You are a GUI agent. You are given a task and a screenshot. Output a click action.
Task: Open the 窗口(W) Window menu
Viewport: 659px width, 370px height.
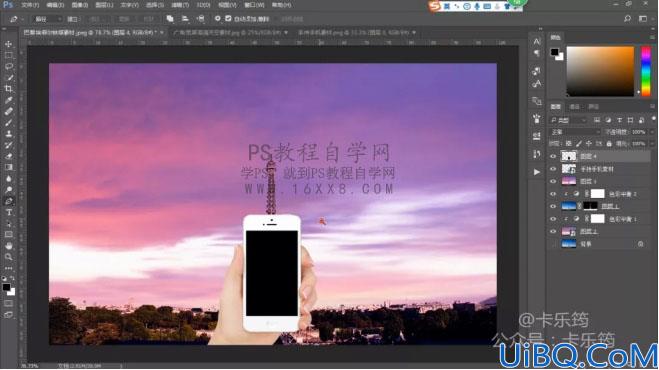coord(254,5)
